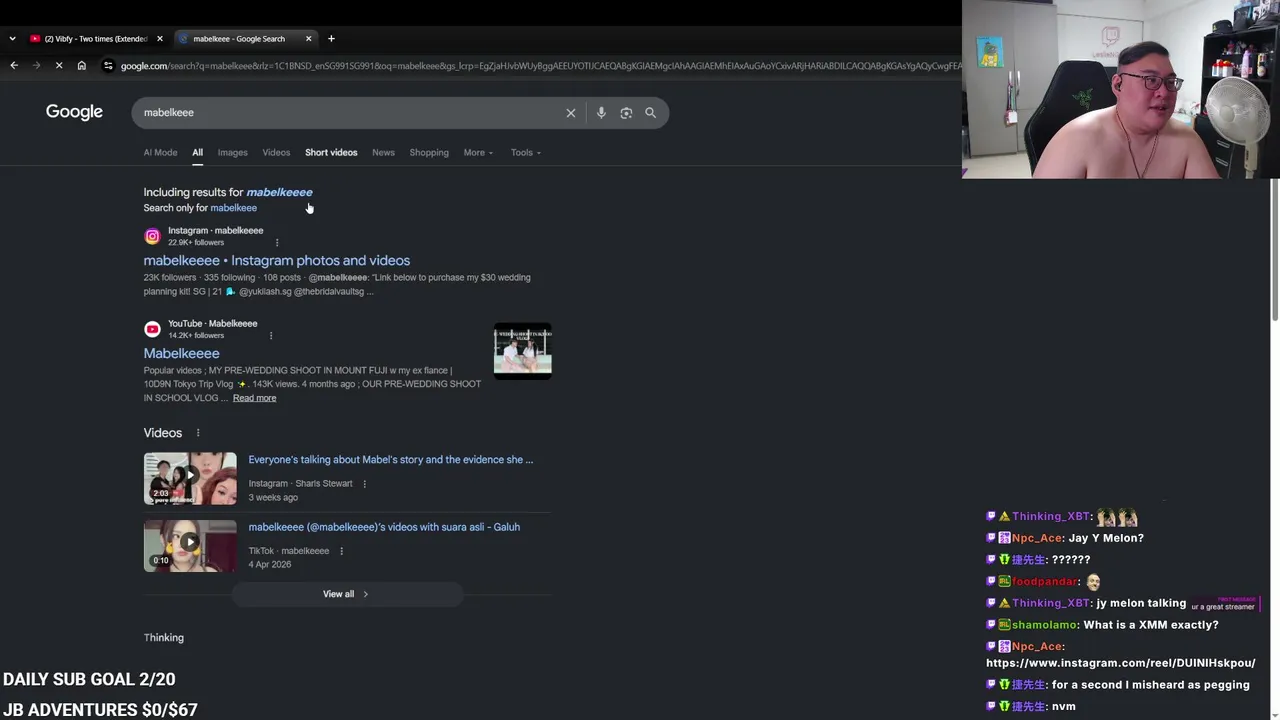Open the Videos section options menu
Image resolution: width=1280 pixels, height=720 pixels.
click(x=198, y=433)
